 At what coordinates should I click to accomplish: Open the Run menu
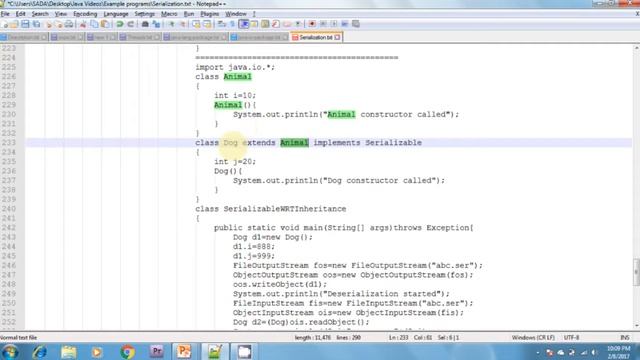point(189,14)
